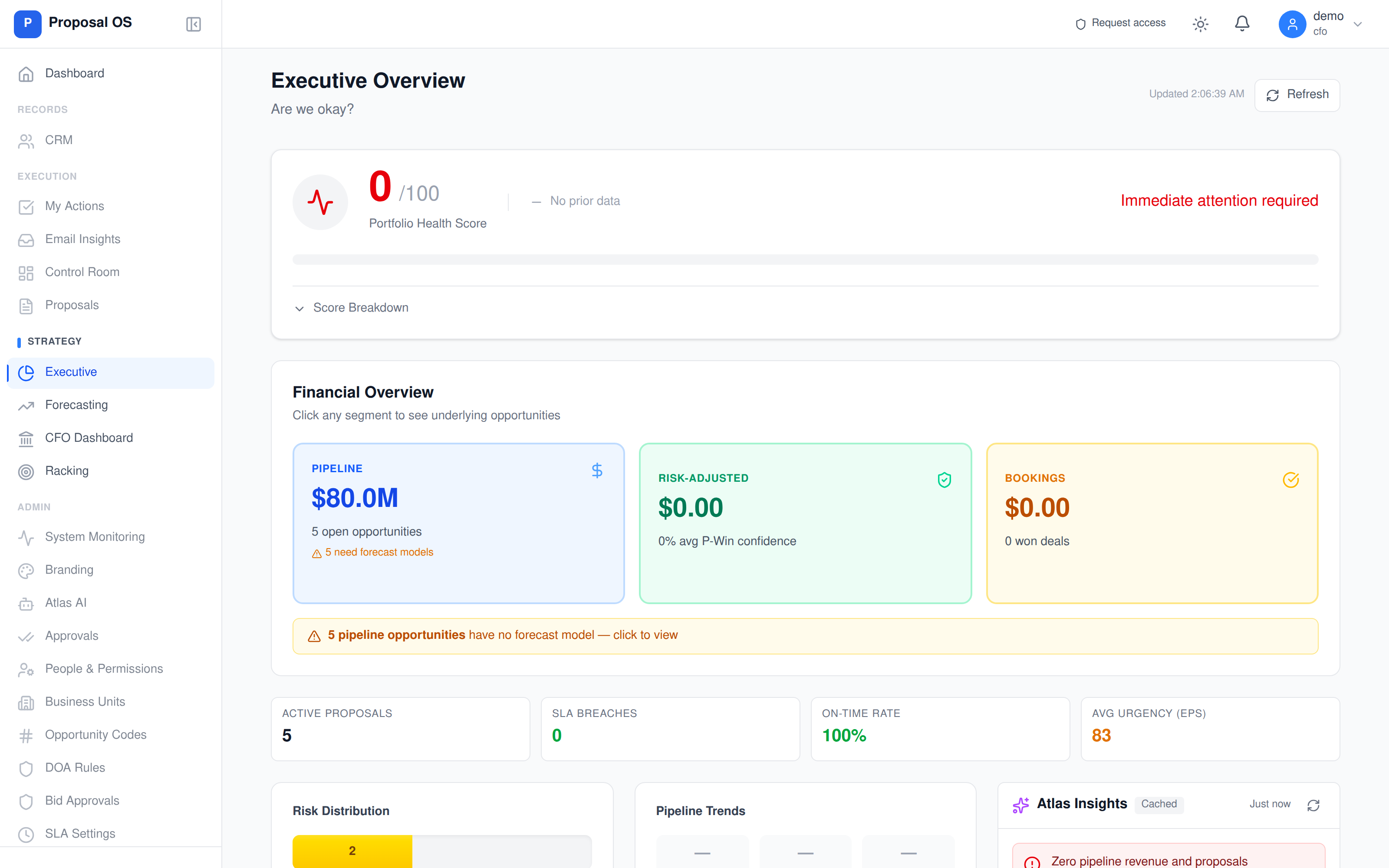Select the System Monitoring icon

coord(26,537)
